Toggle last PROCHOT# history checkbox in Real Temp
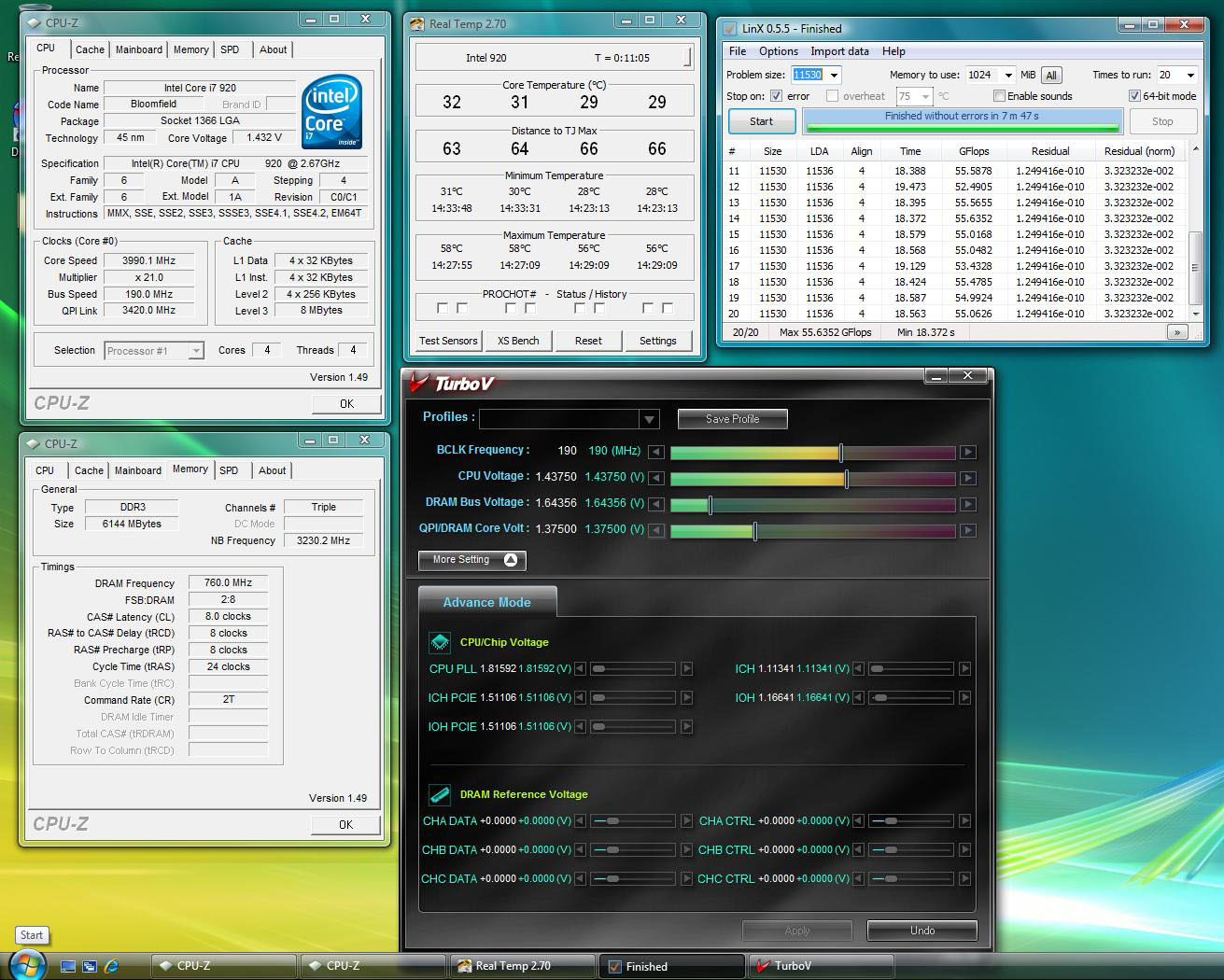 click(668, 308)
